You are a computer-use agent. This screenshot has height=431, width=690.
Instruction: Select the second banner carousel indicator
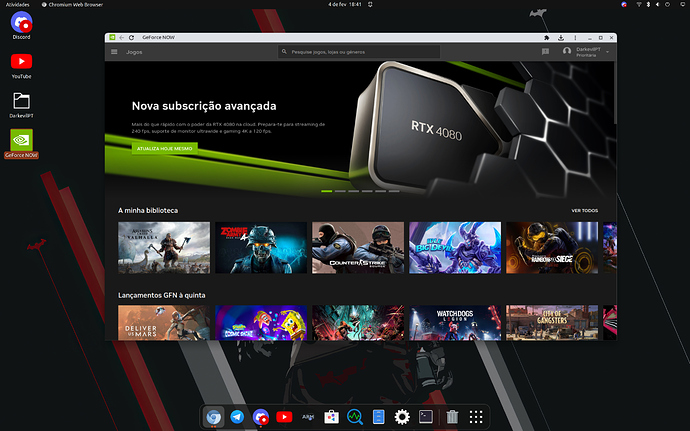340,191
